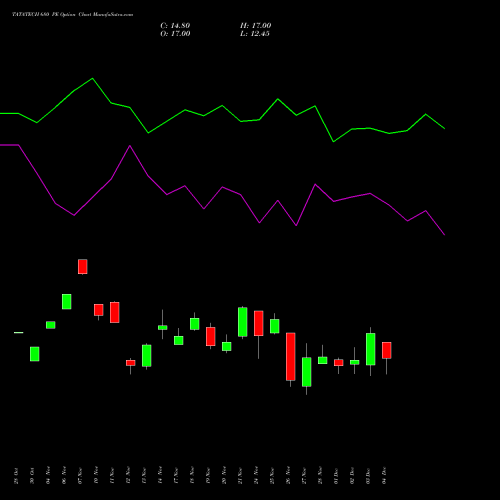Click the 12 Nov date axis label
This screenshot has width=500, height=500.
(x=128, y=475)
